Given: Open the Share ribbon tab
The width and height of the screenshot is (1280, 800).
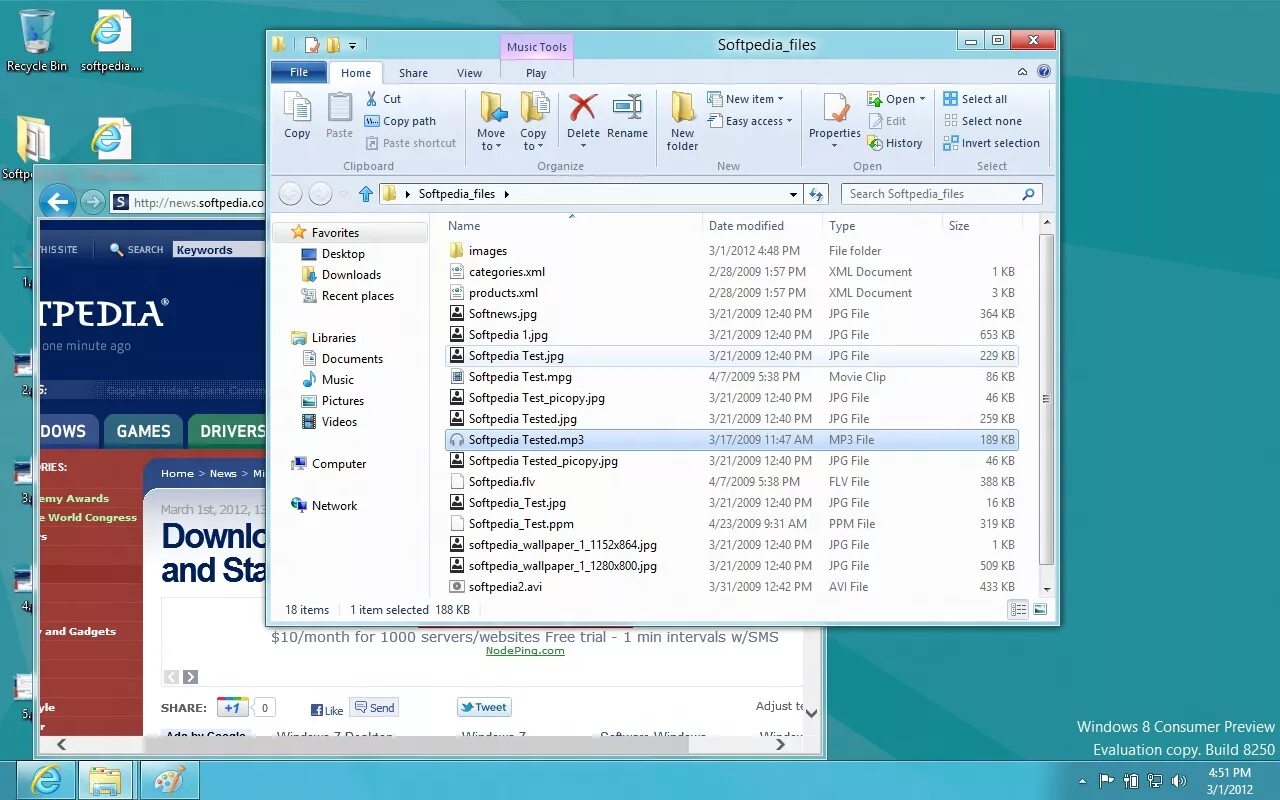Looking at the screenshot, I should 413,72.
